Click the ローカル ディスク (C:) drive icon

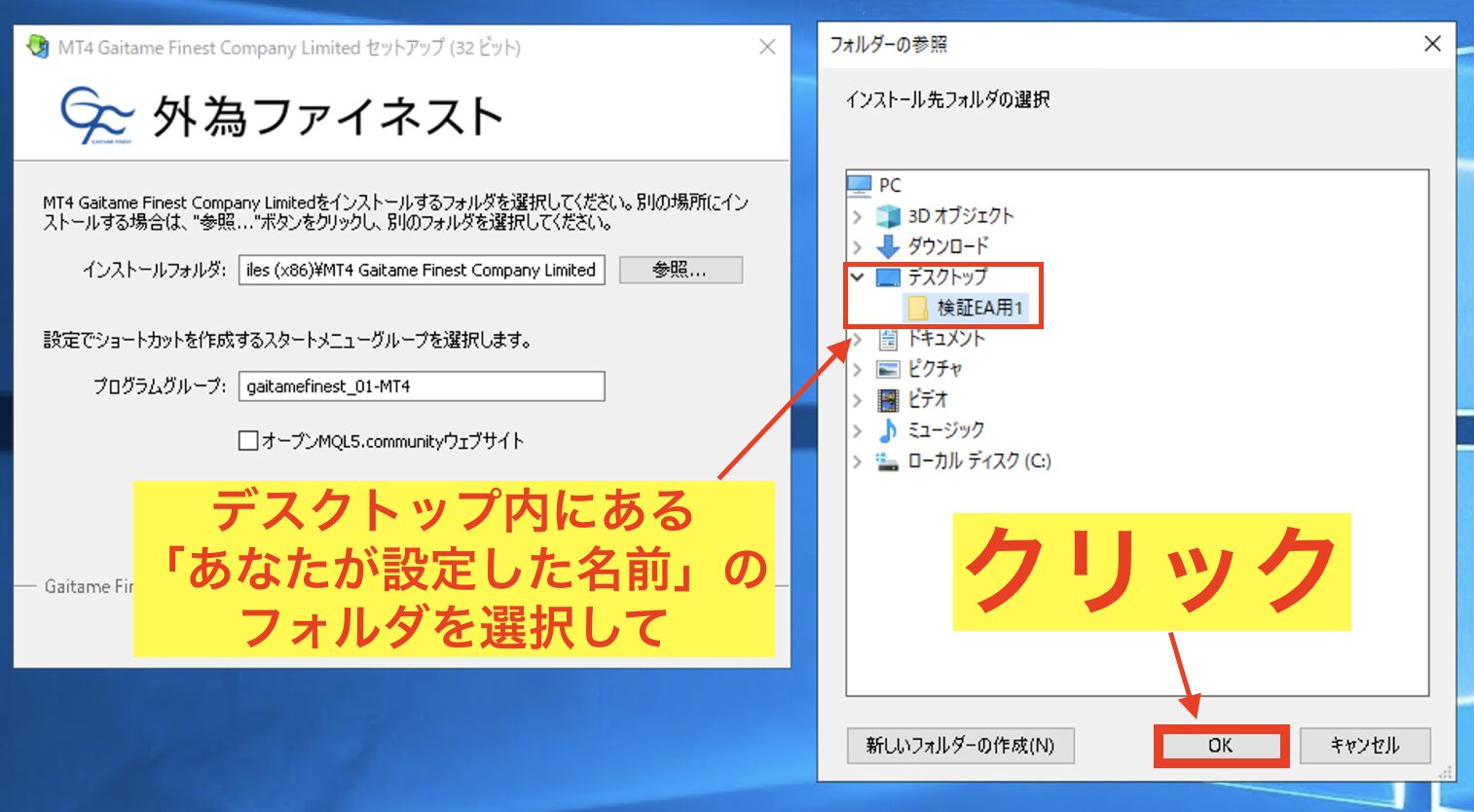tap(887, 461)
